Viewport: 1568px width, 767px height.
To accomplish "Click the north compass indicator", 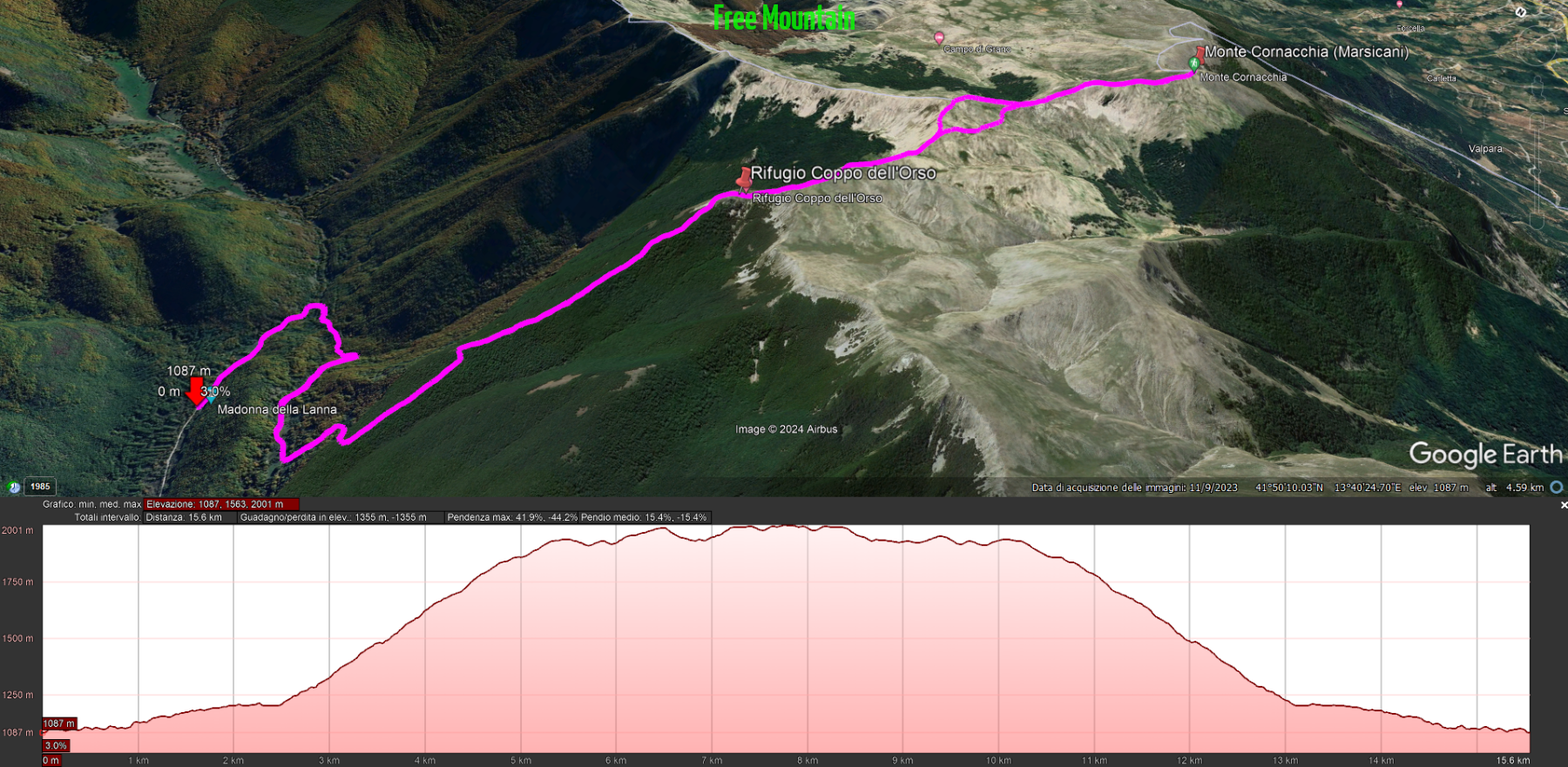I will [1520, 12].
